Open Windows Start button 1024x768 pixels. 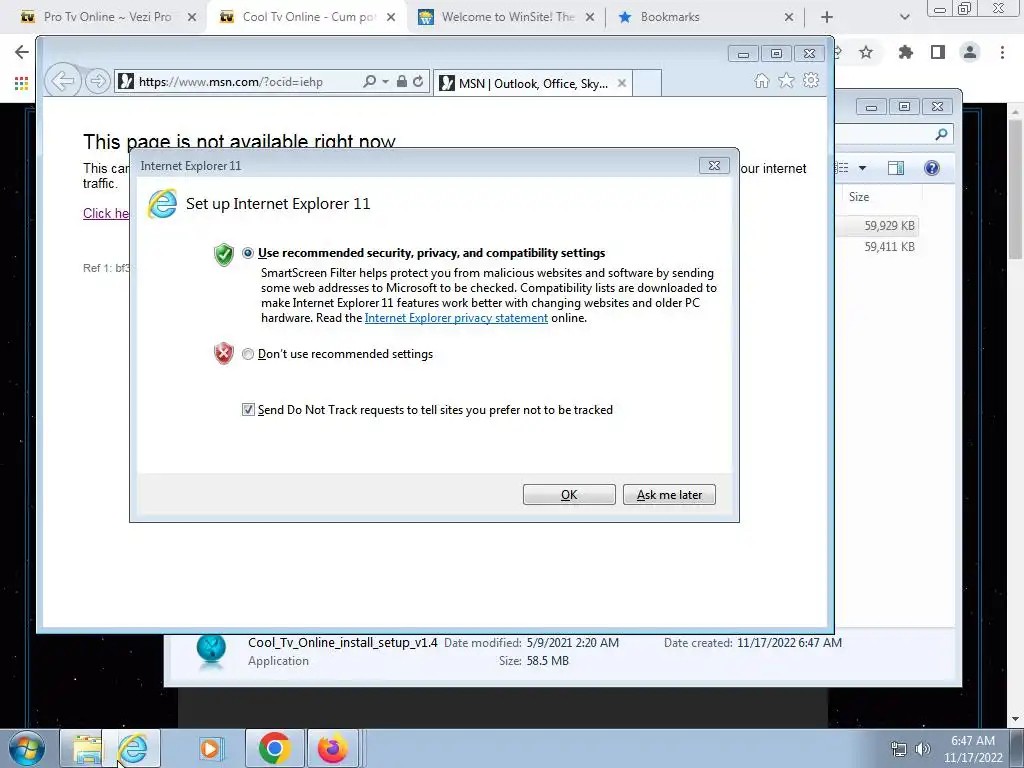pos(27,748)
